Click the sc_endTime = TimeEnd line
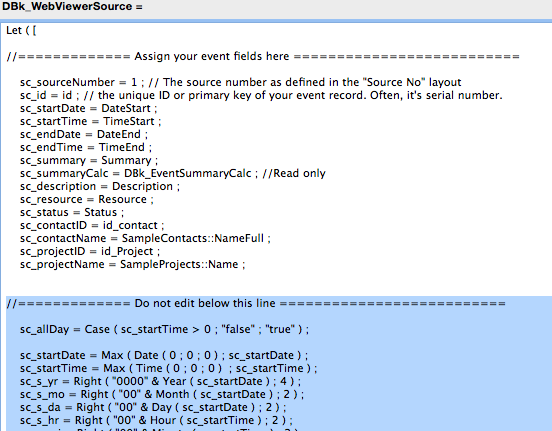This screenshot has height=431, width=552. tap(86, 148)
